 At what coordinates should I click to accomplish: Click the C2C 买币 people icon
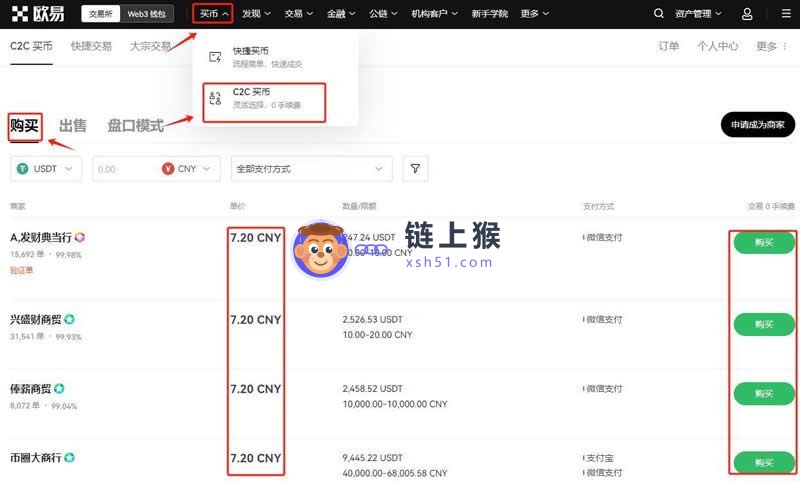(215, 98)
